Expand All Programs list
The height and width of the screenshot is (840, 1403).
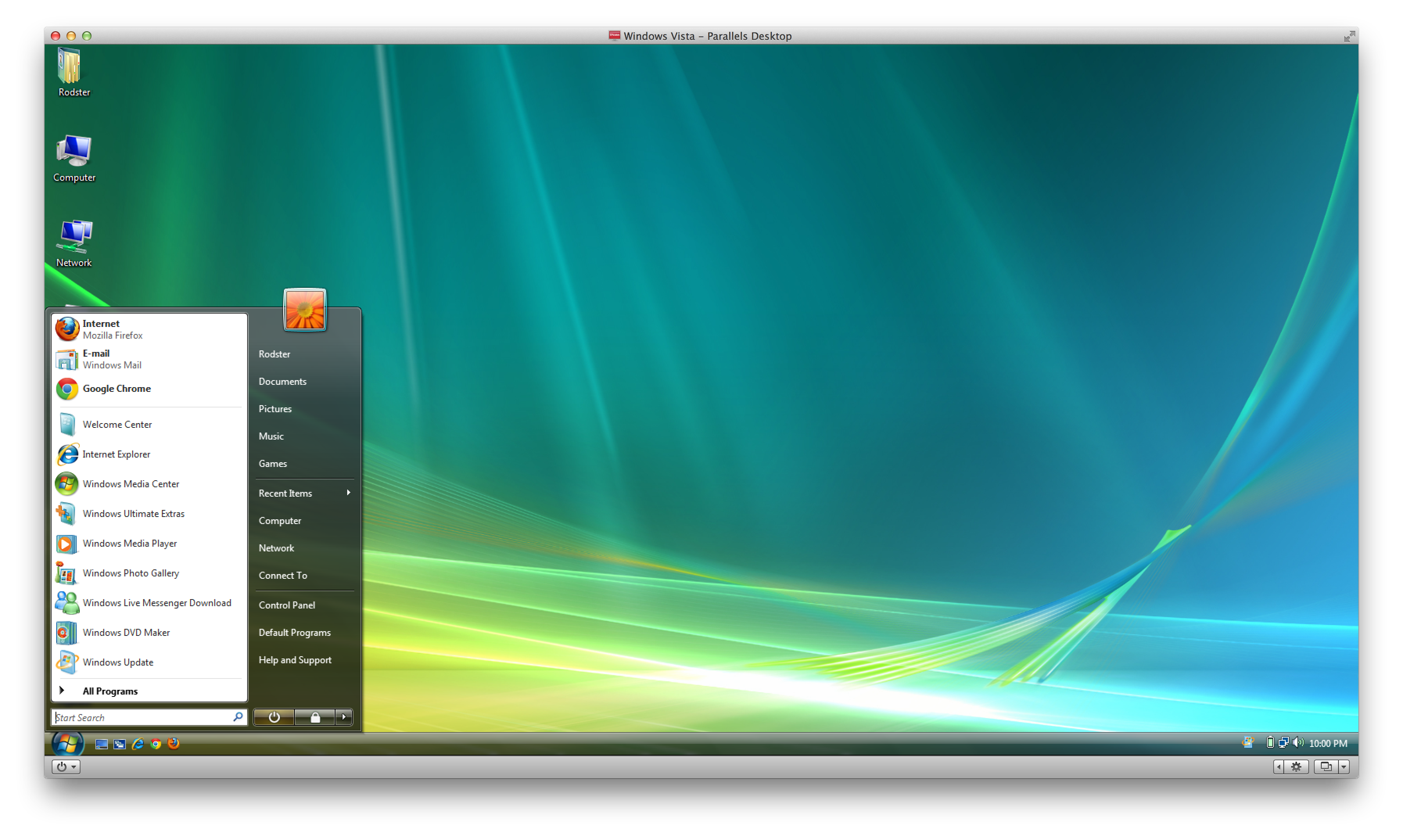pyautogui.click(x=149, y=691)
